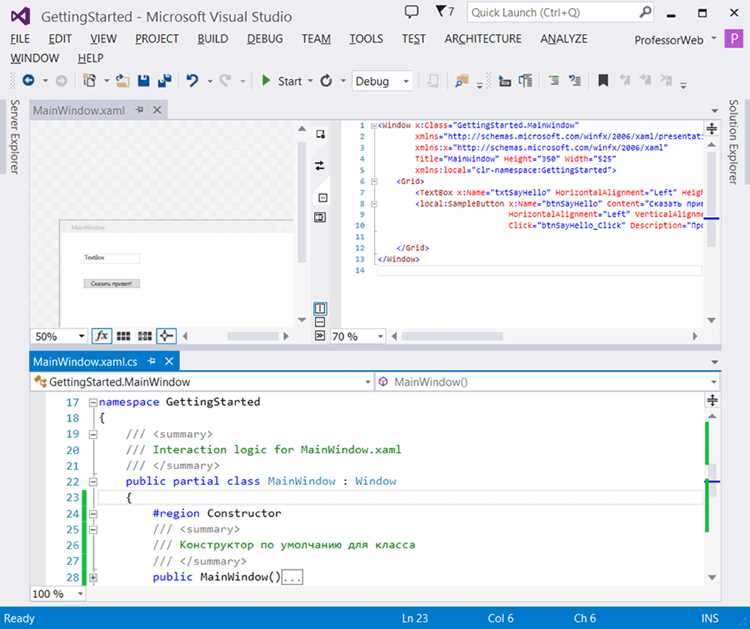This screenshot has height=629, width=750.
Task: Click the Navigate Backward icon
Action: pos(28,80)
